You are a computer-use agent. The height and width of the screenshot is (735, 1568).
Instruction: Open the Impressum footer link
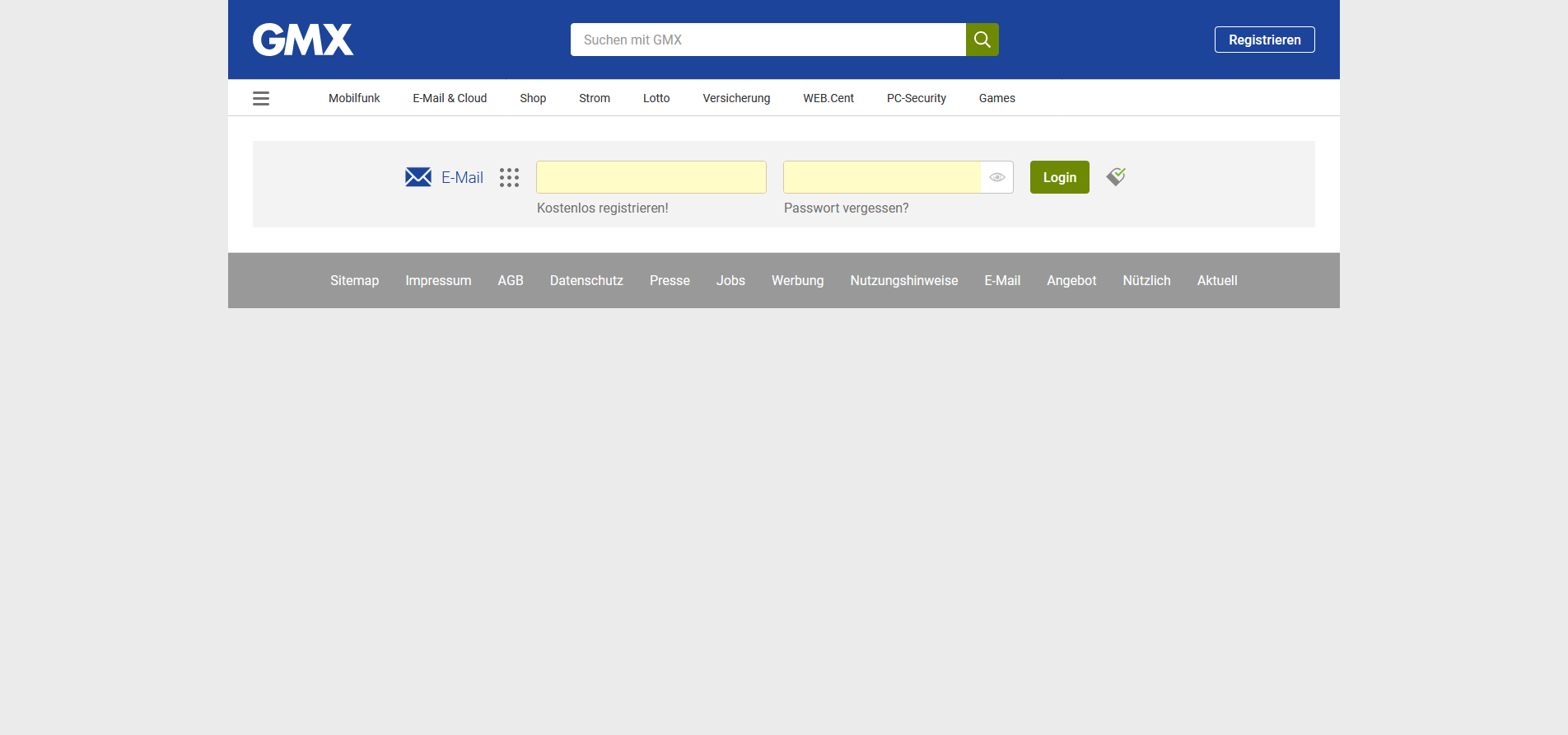pyautogui.click(x=438, y=281)
